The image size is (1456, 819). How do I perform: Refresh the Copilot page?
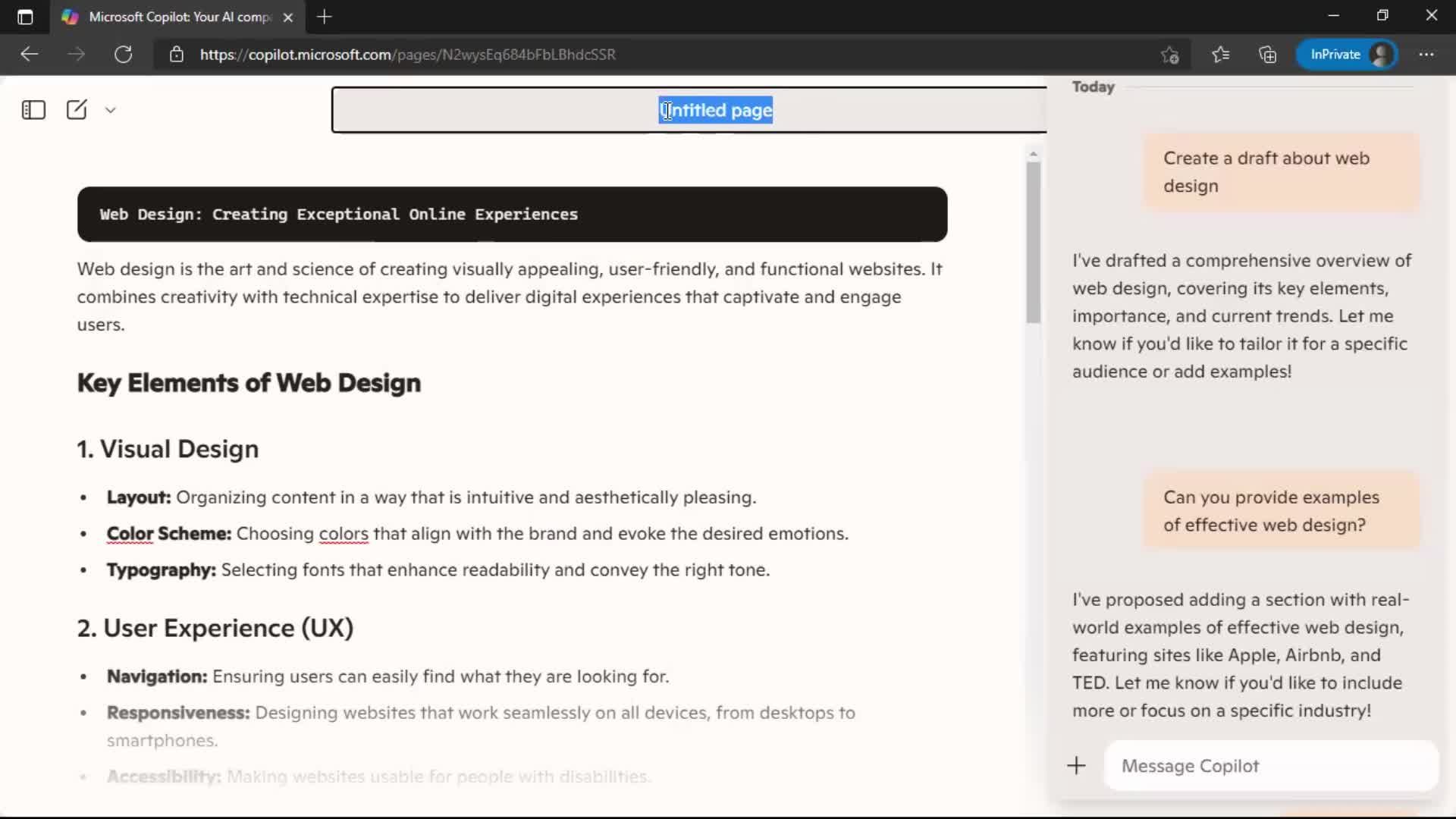coord(123,55)
